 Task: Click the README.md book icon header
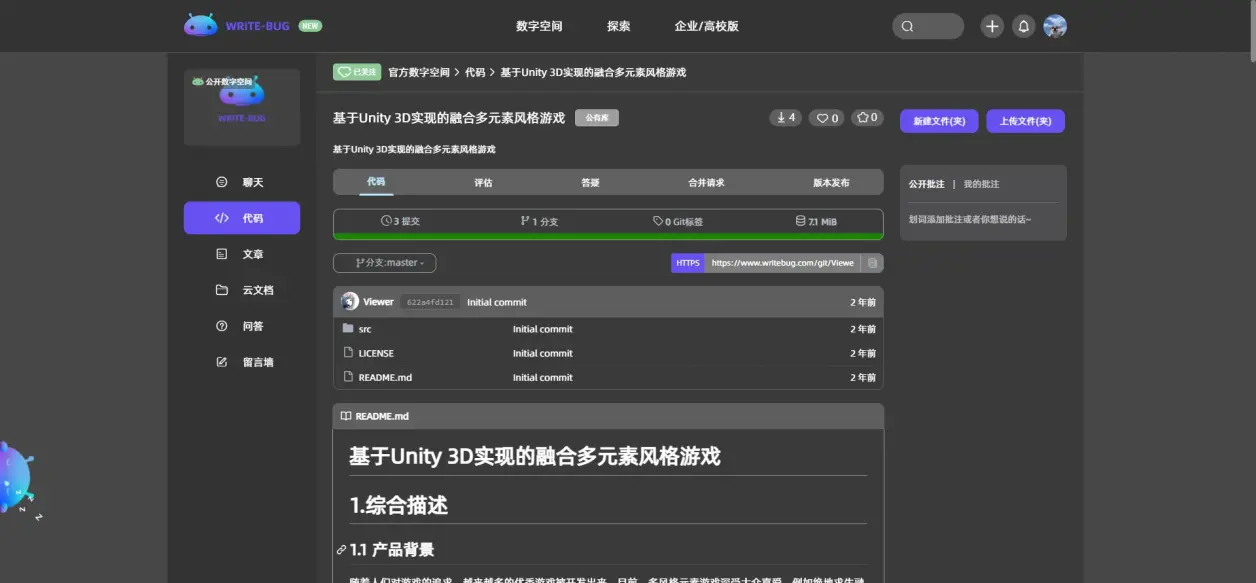coord(346,416)
